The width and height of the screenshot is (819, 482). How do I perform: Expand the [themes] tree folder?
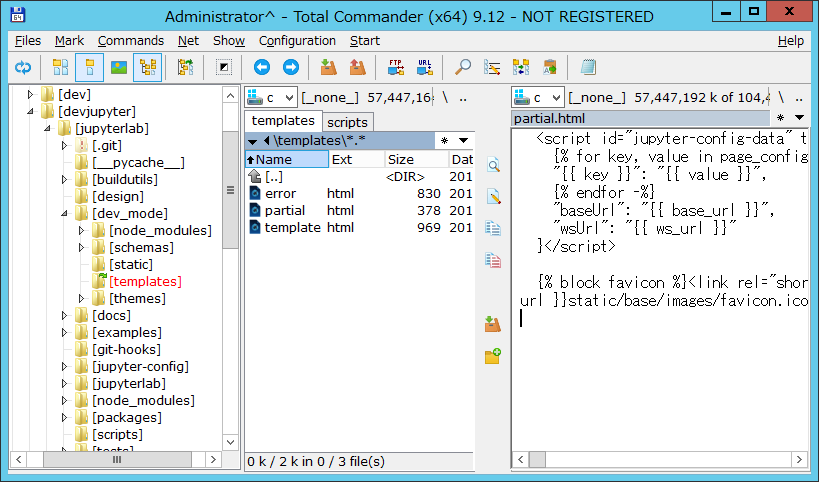point(81,298)
